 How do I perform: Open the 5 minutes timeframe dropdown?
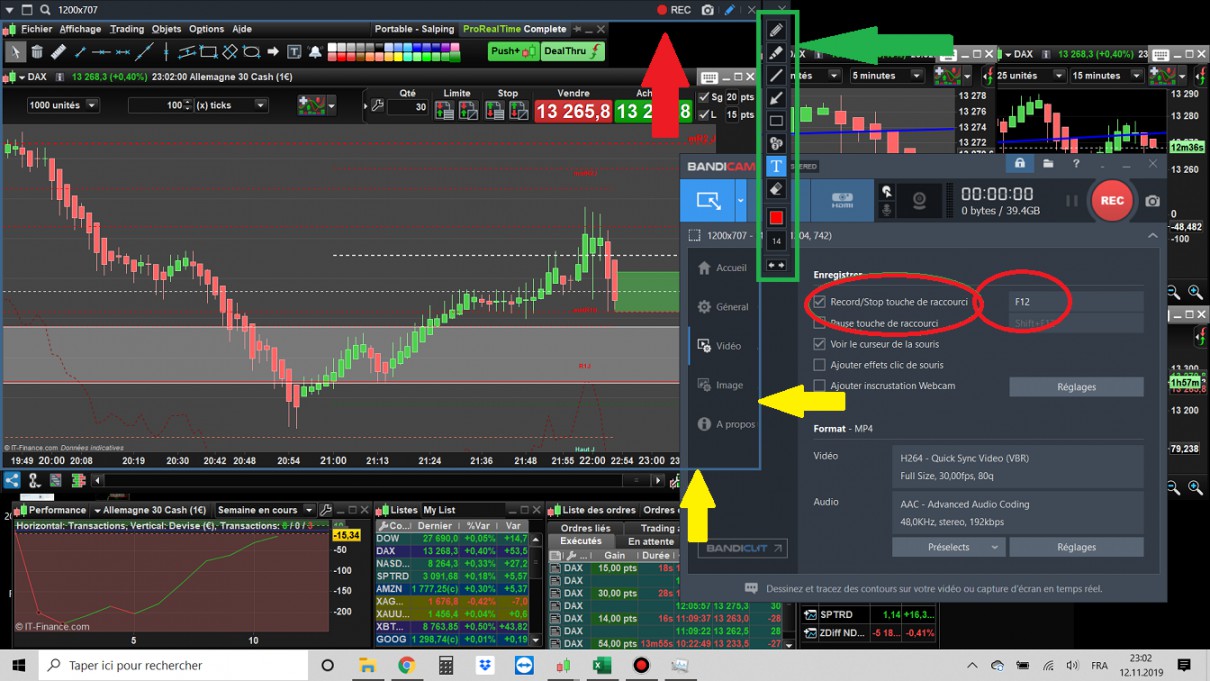[887, 75]
